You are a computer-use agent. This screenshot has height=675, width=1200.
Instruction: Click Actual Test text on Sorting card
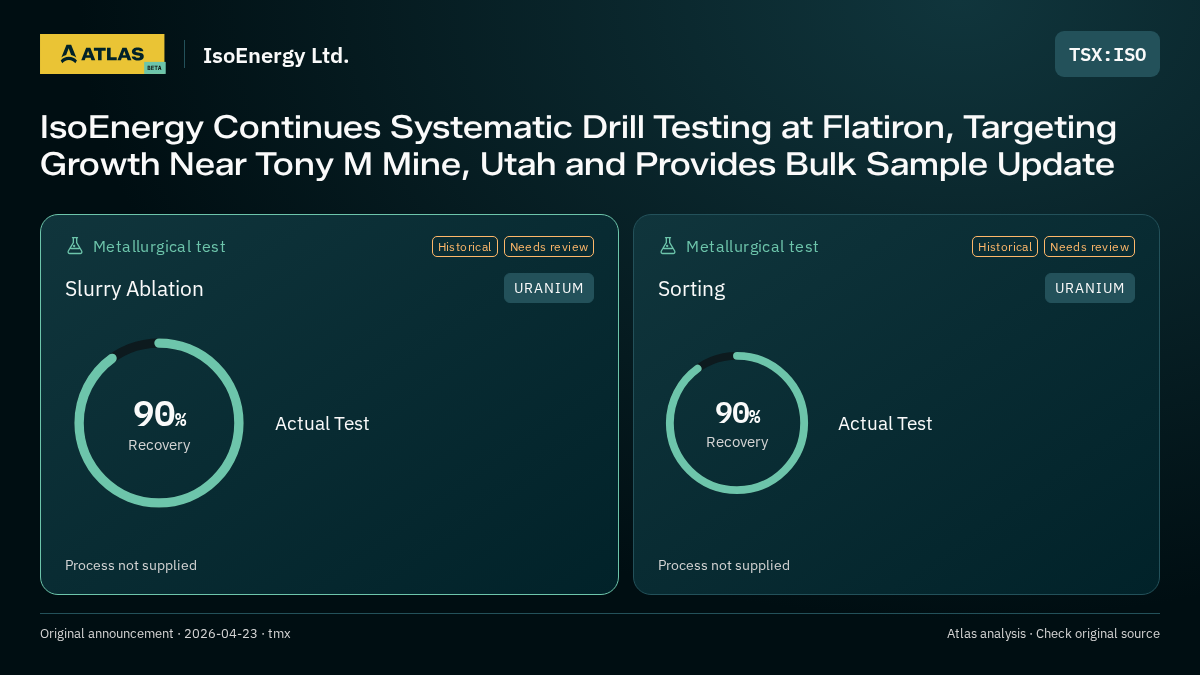coord(885,423)
